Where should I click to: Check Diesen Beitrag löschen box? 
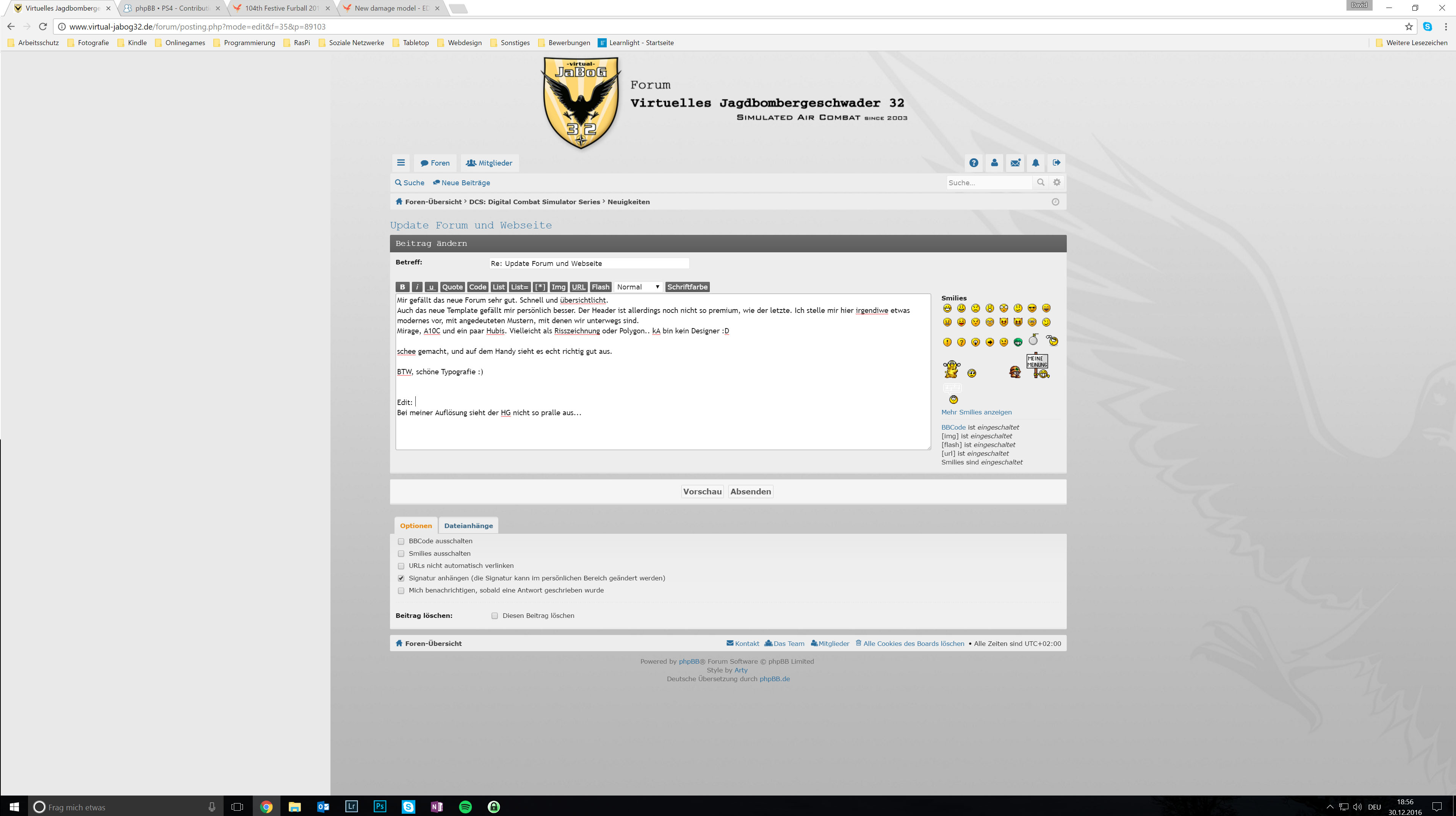pos(495,616)
